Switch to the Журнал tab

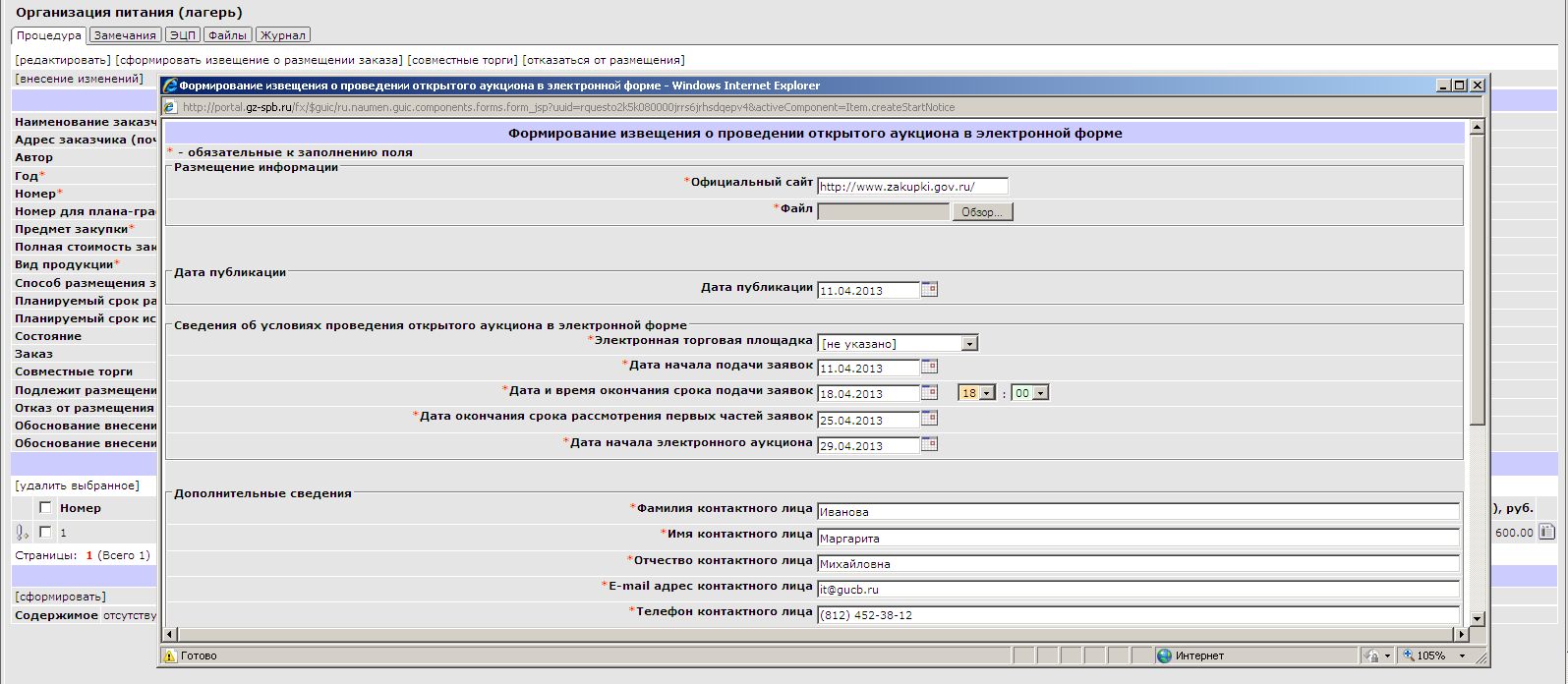[283, 35]
